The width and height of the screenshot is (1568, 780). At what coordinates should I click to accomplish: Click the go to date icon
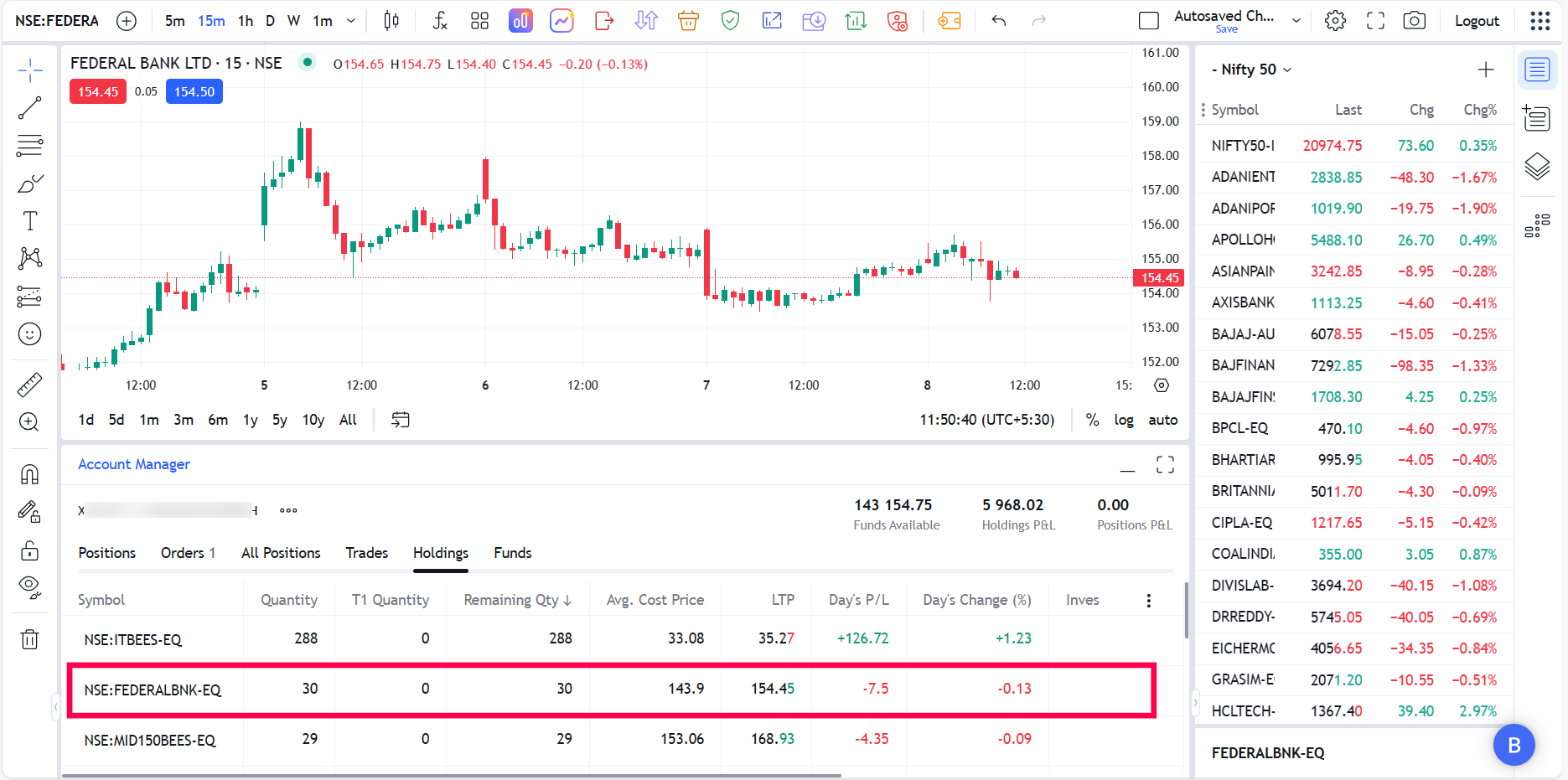click(x=401, y=420)
